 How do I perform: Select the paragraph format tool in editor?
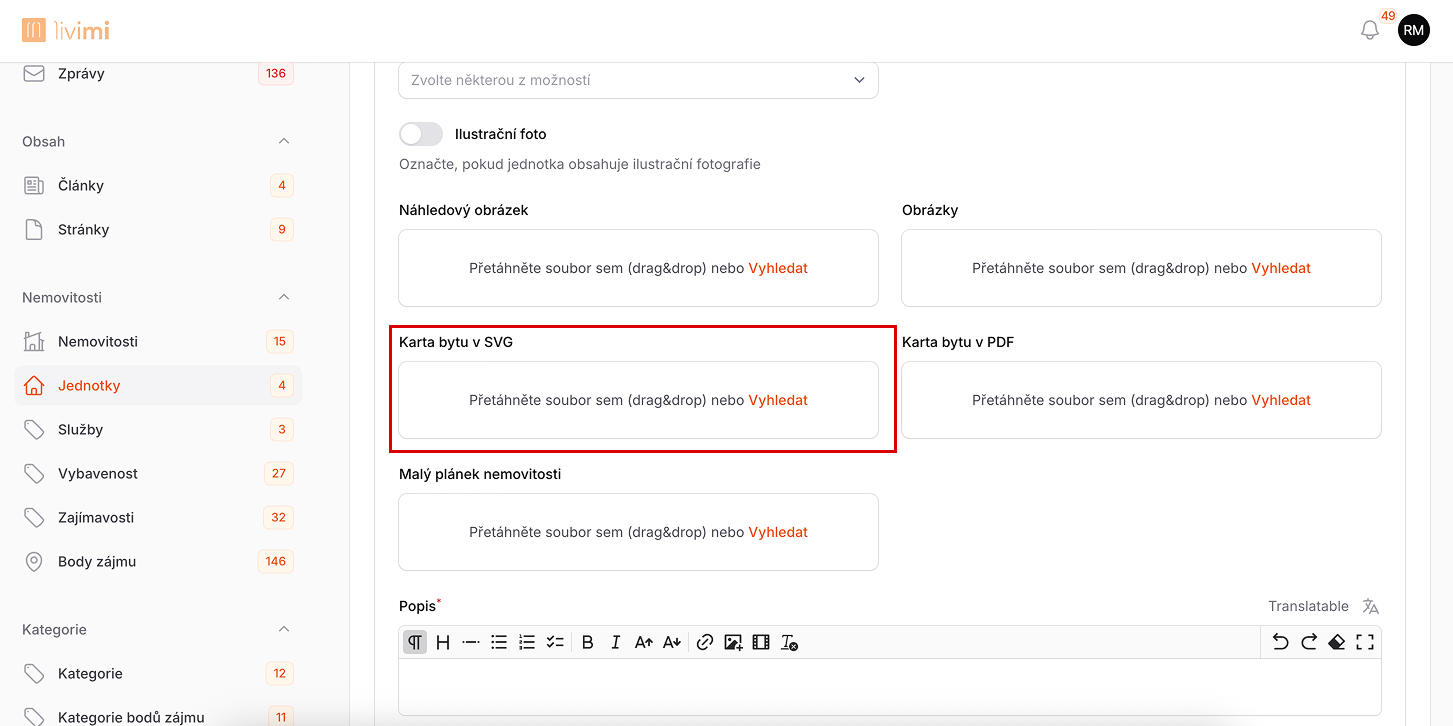coord(415,642)
